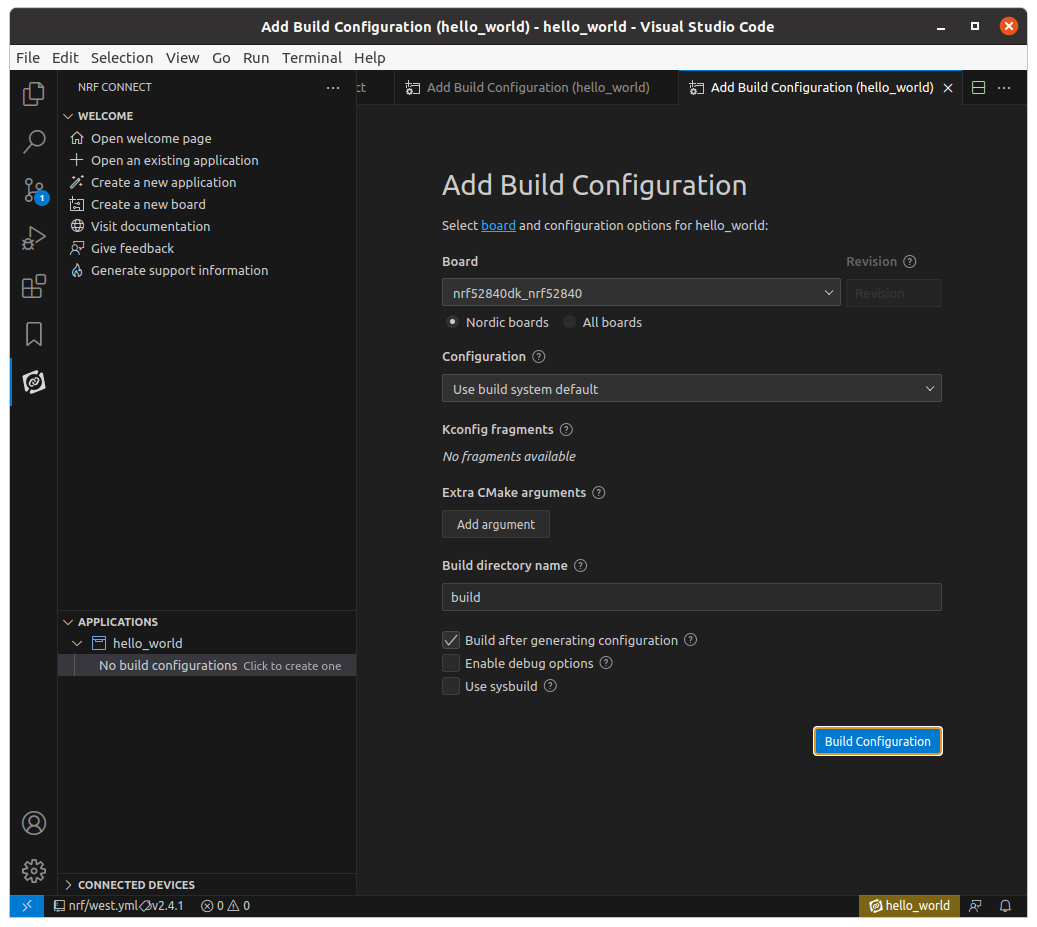This screenshot has width=1037, height=927.
Task: Open the Edit menu
Action: 65,58
